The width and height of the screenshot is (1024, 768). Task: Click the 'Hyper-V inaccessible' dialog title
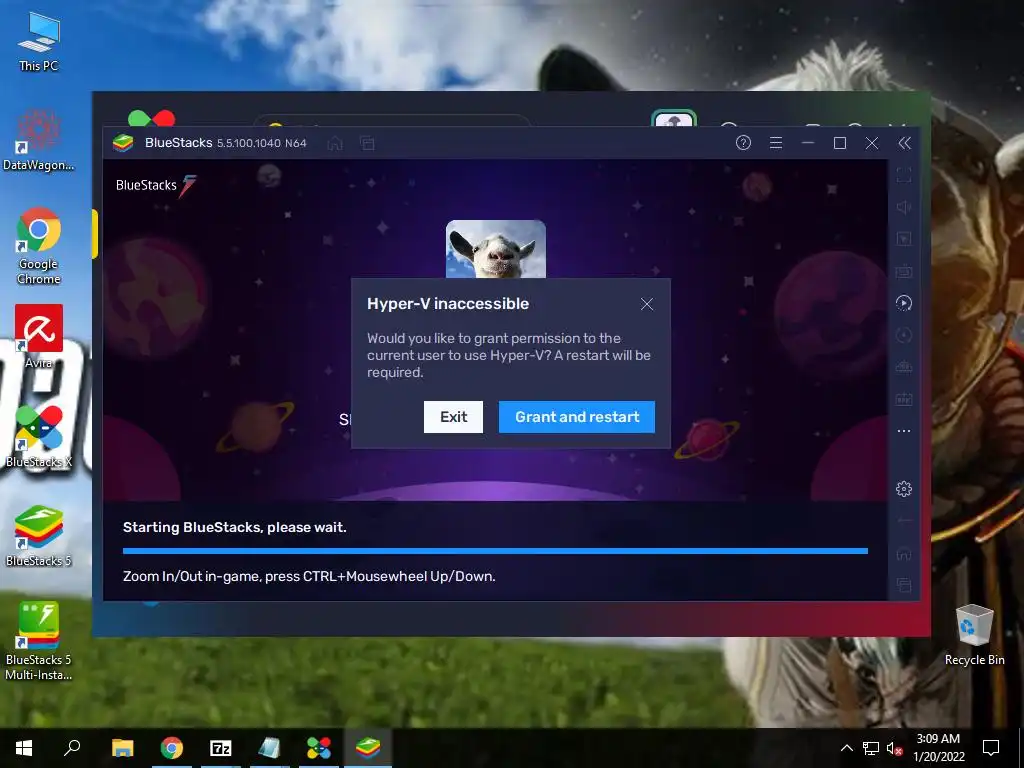pyautogui.click(x=448, y=304)
